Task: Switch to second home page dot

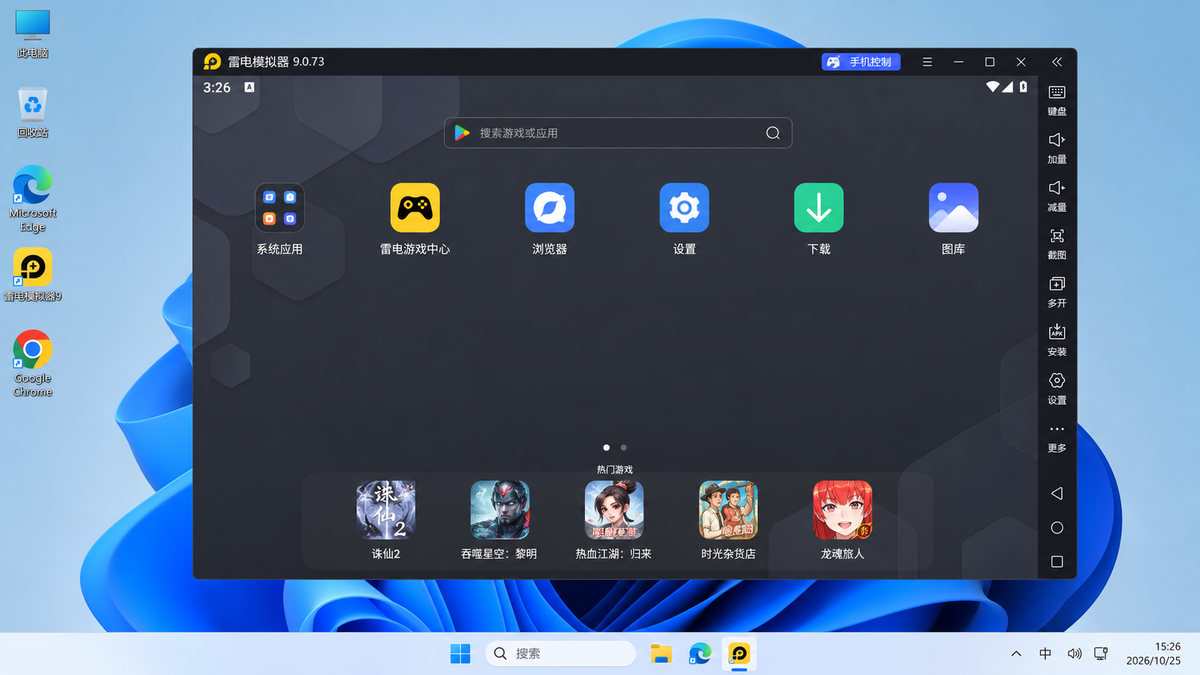Action: [624, 448]
